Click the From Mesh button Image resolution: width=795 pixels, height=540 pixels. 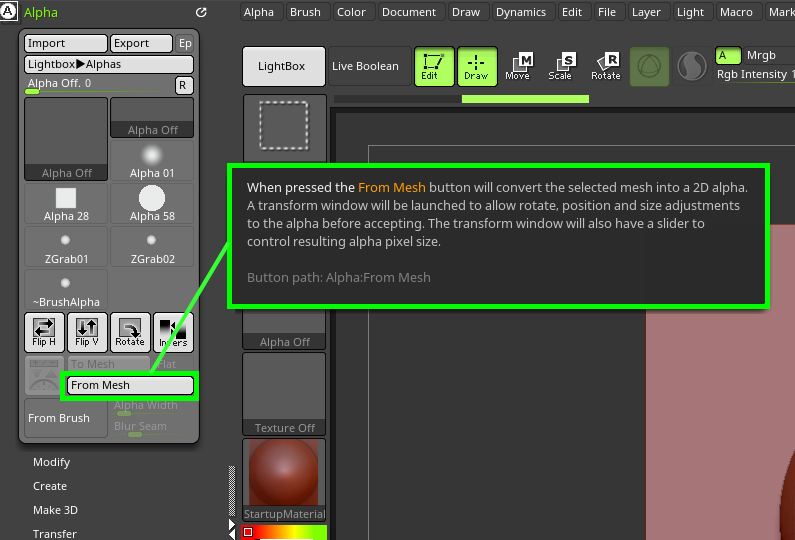click(x=130, y=385)
